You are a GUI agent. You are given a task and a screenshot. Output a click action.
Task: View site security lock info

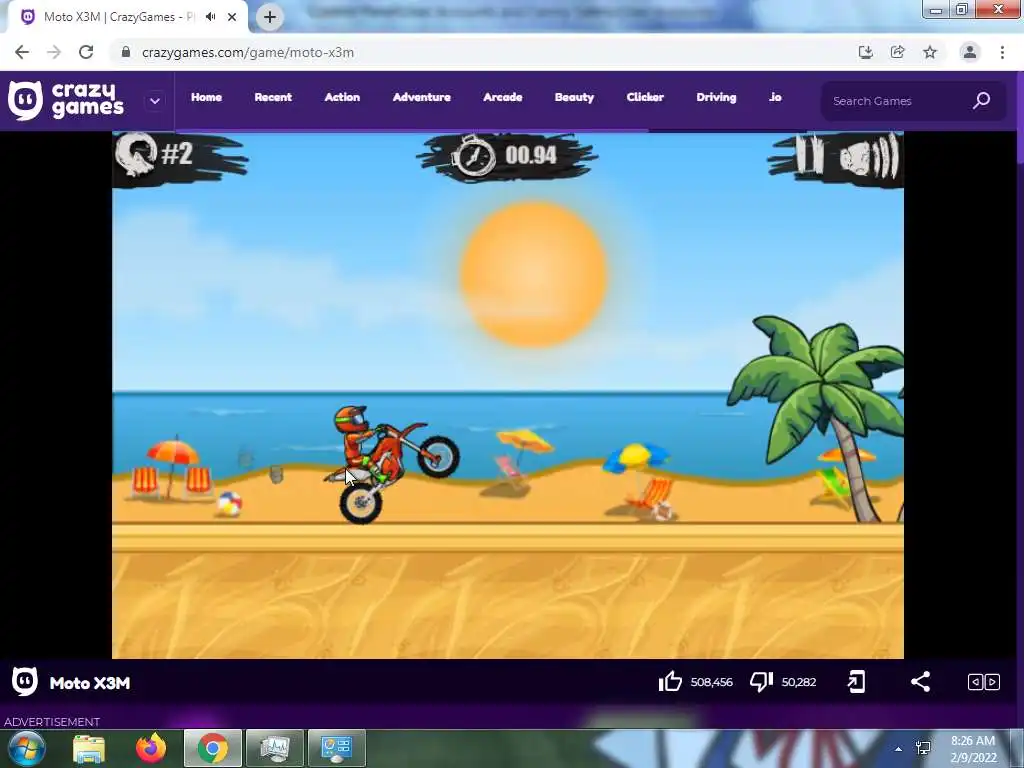tap(126, 52)
